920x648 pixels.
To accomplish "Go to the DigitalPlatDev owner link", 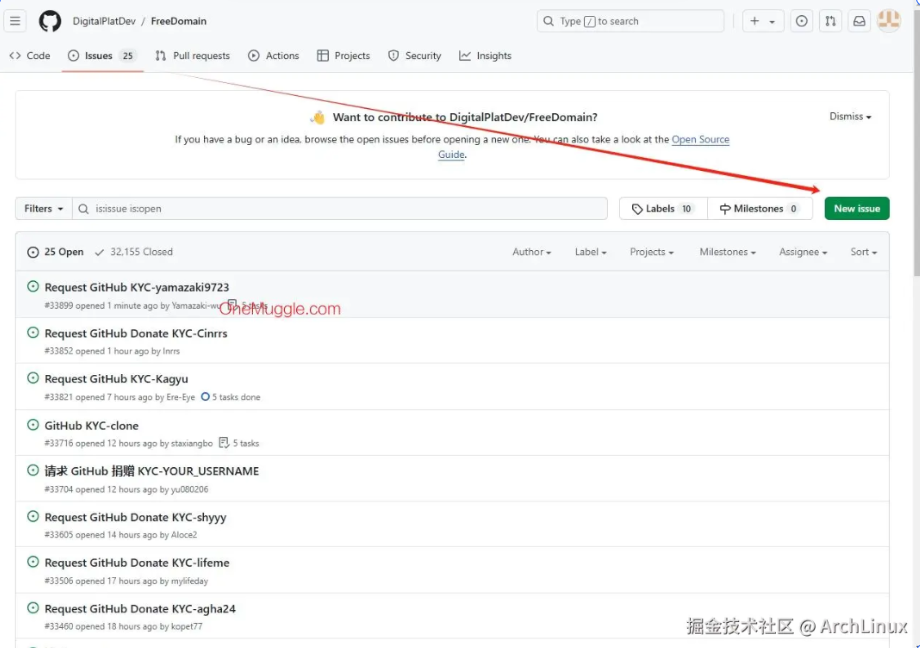I will pyautogui.click(x=104, y=21).
